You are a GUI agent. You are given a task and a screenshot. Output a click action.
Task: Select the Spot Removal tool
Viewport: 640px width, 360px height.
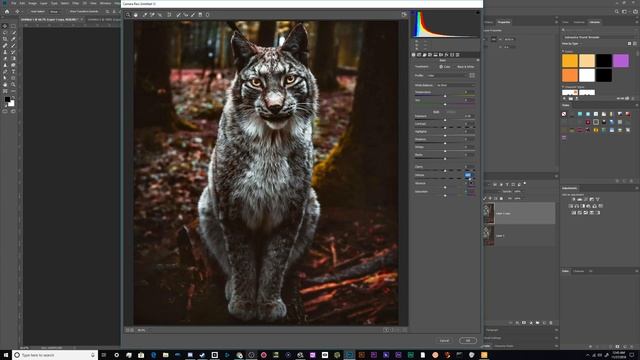point(178,15)
